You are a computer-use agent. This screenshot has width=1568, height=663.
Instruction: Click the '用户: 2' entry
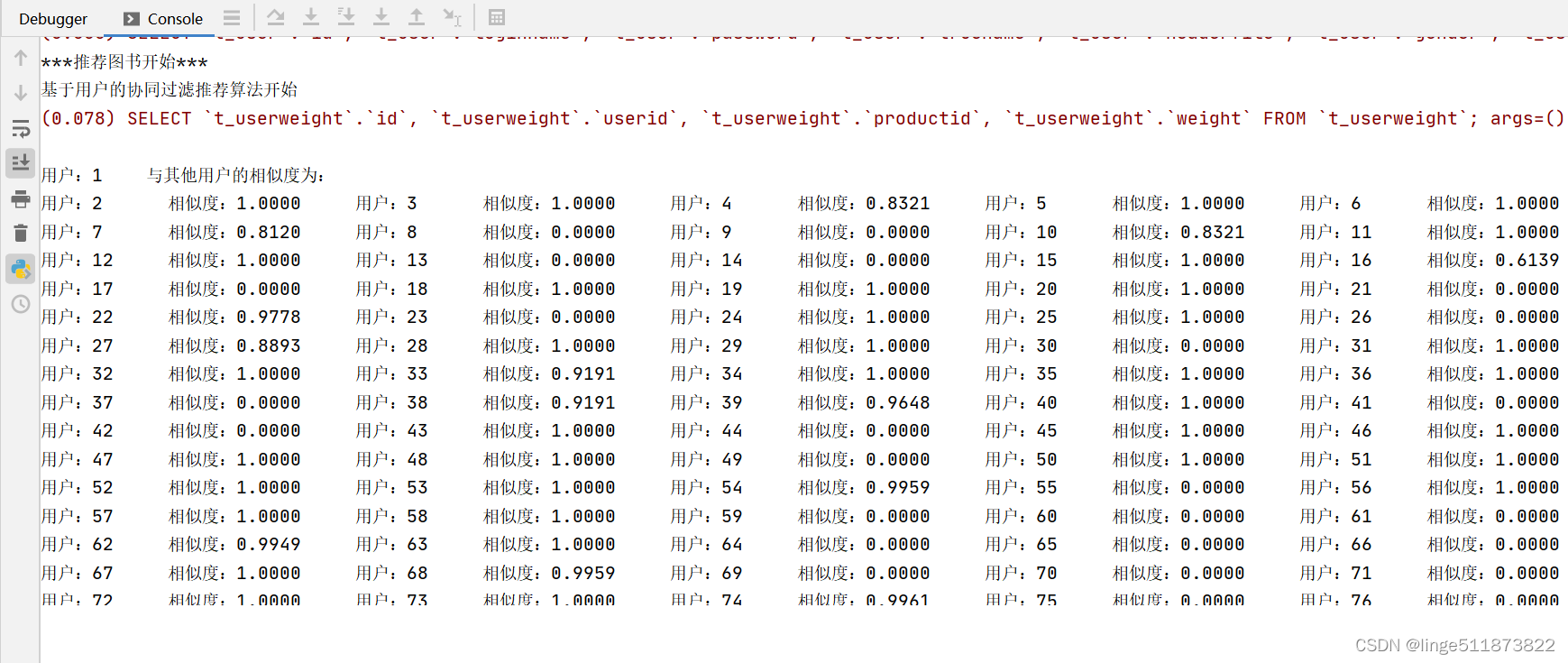tap(72, 204)
